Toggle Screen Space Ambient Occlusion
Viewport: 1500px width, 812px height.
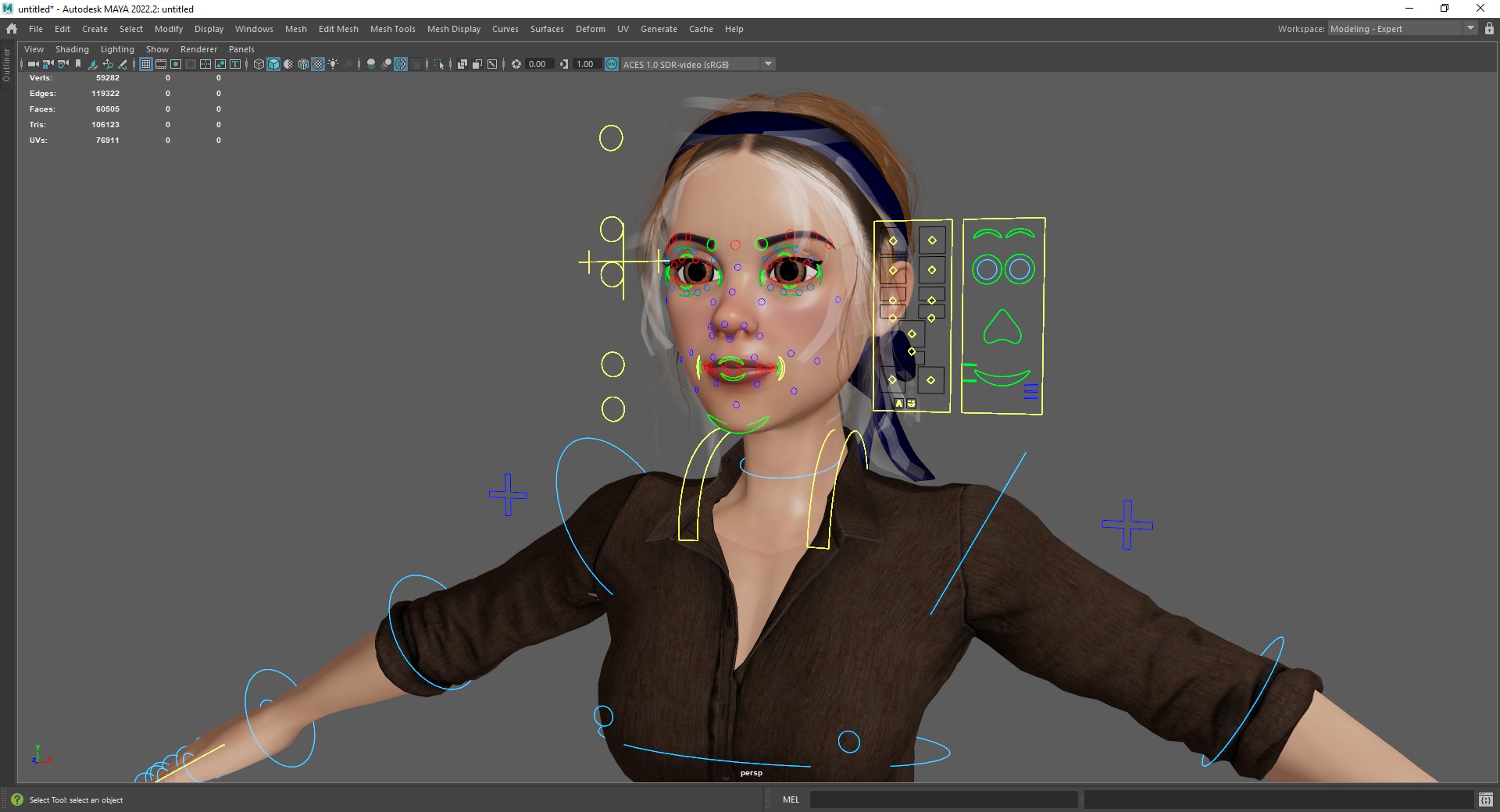pos(370,64)
